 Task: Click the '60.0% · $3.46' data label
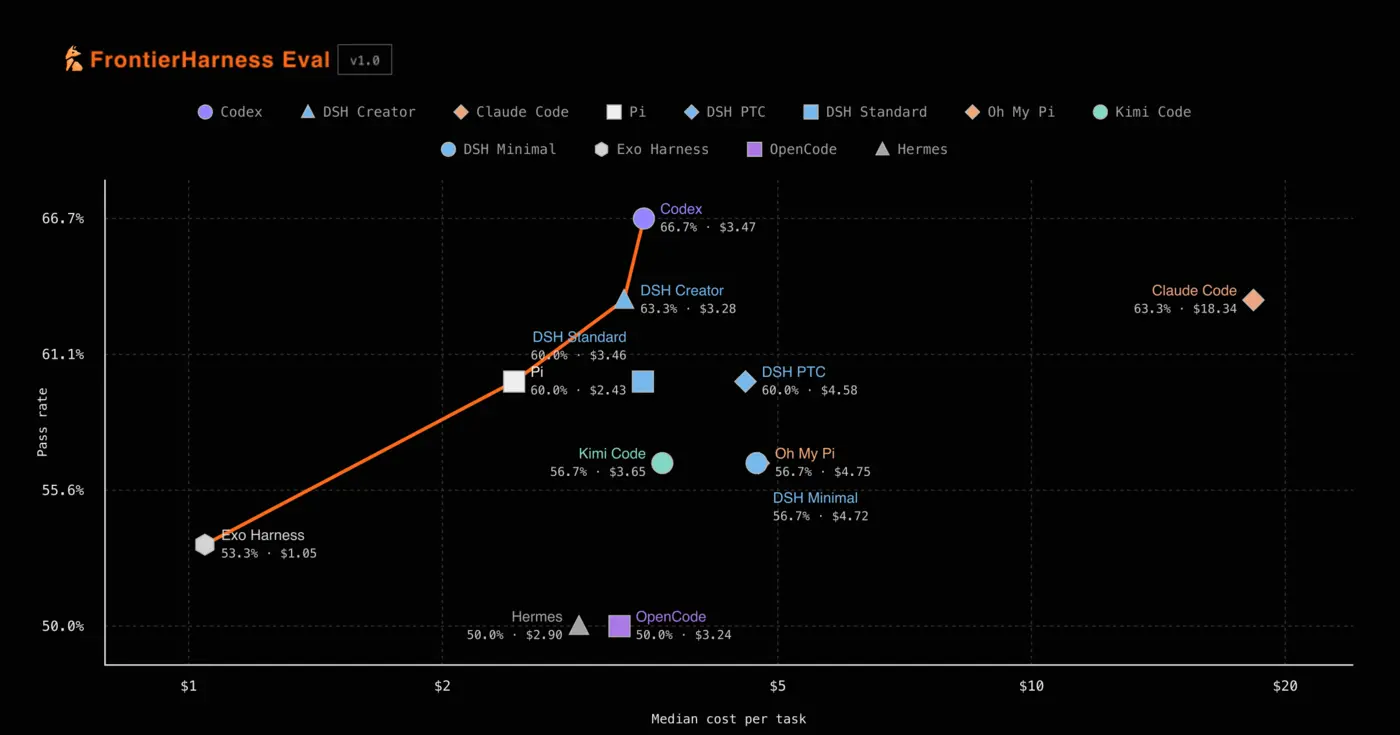pos(579,355)
